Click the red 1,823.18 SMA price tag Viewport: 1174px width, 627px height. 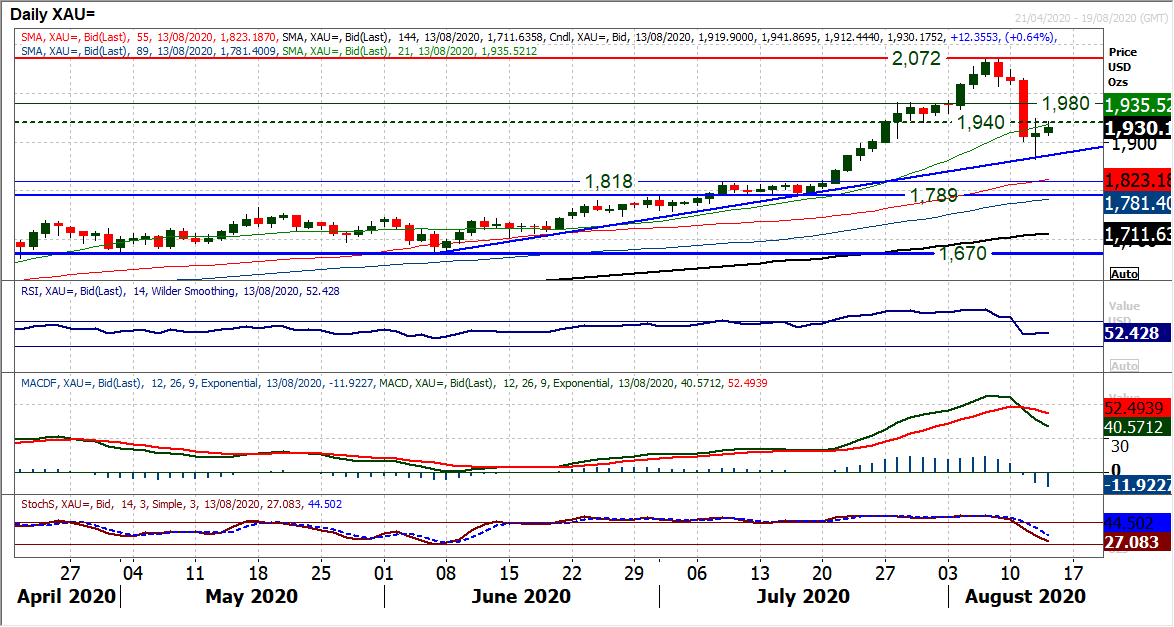pyautogui.click(x=1138, y=180)
